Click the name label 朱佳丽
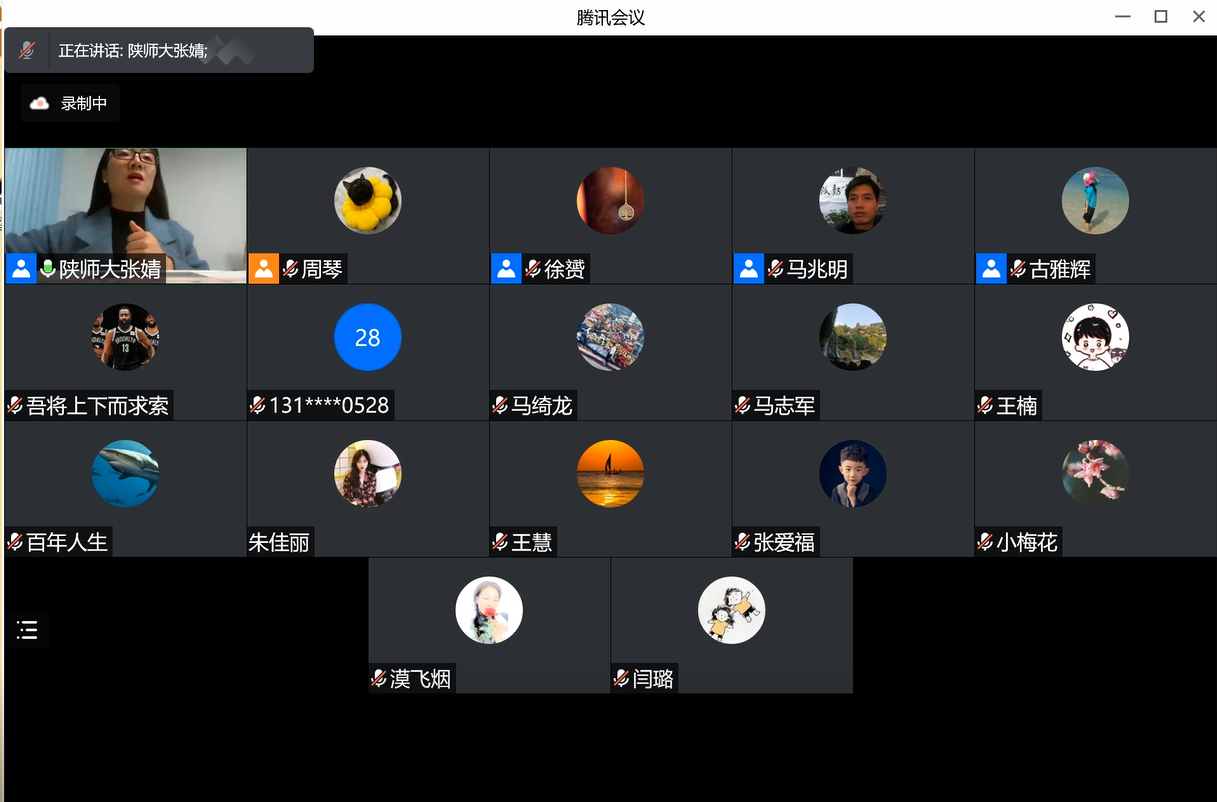 279,543
